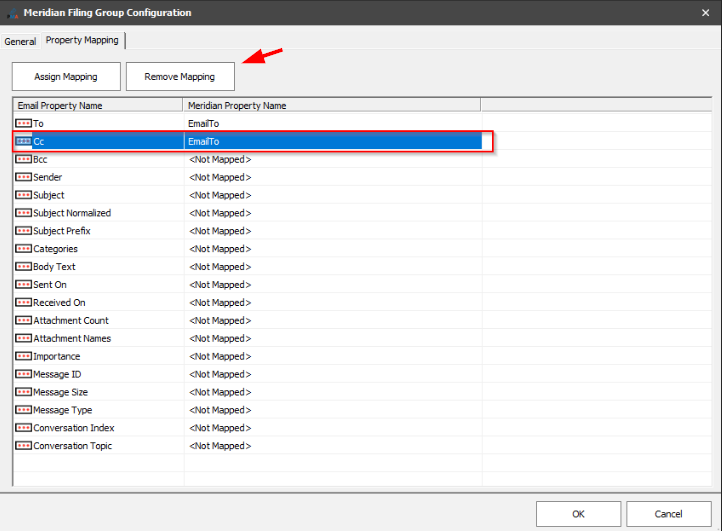Click Not Mapped value for Message Type
The height and width of the screenshot is (531, 722).
220,410
